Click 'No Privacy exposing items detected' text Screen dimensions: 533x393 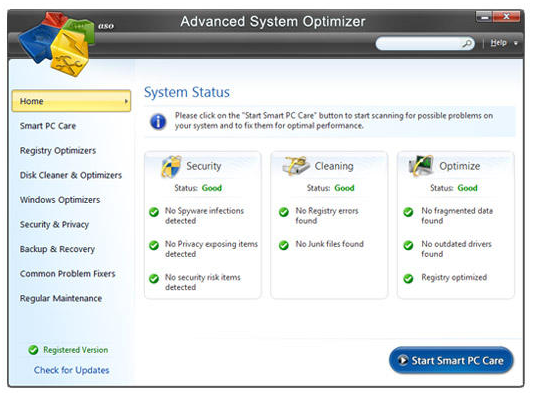pyautogui.click(x=211, y=249)
